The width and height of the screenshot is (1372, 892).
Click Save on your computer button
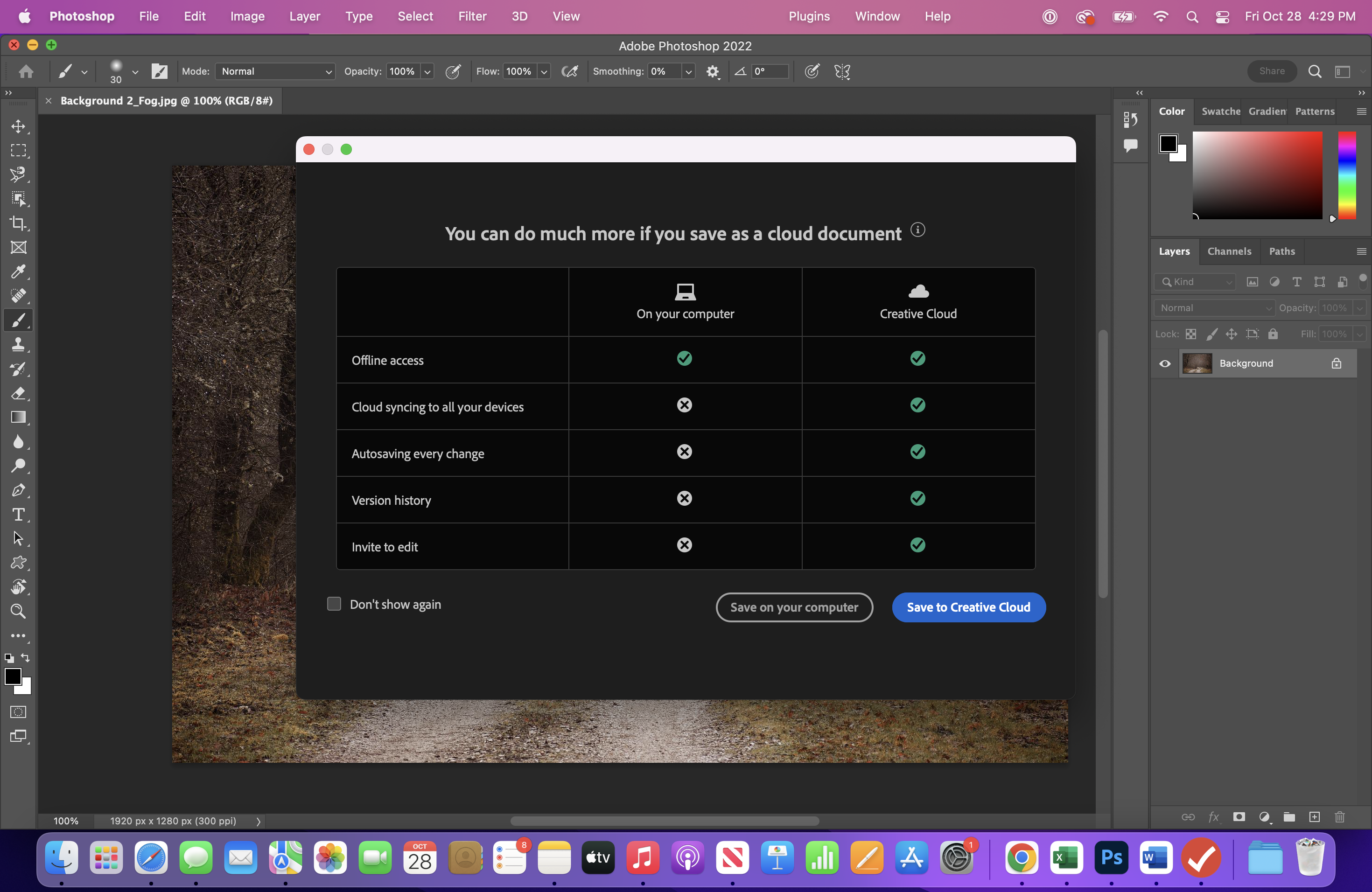(795, 607)
